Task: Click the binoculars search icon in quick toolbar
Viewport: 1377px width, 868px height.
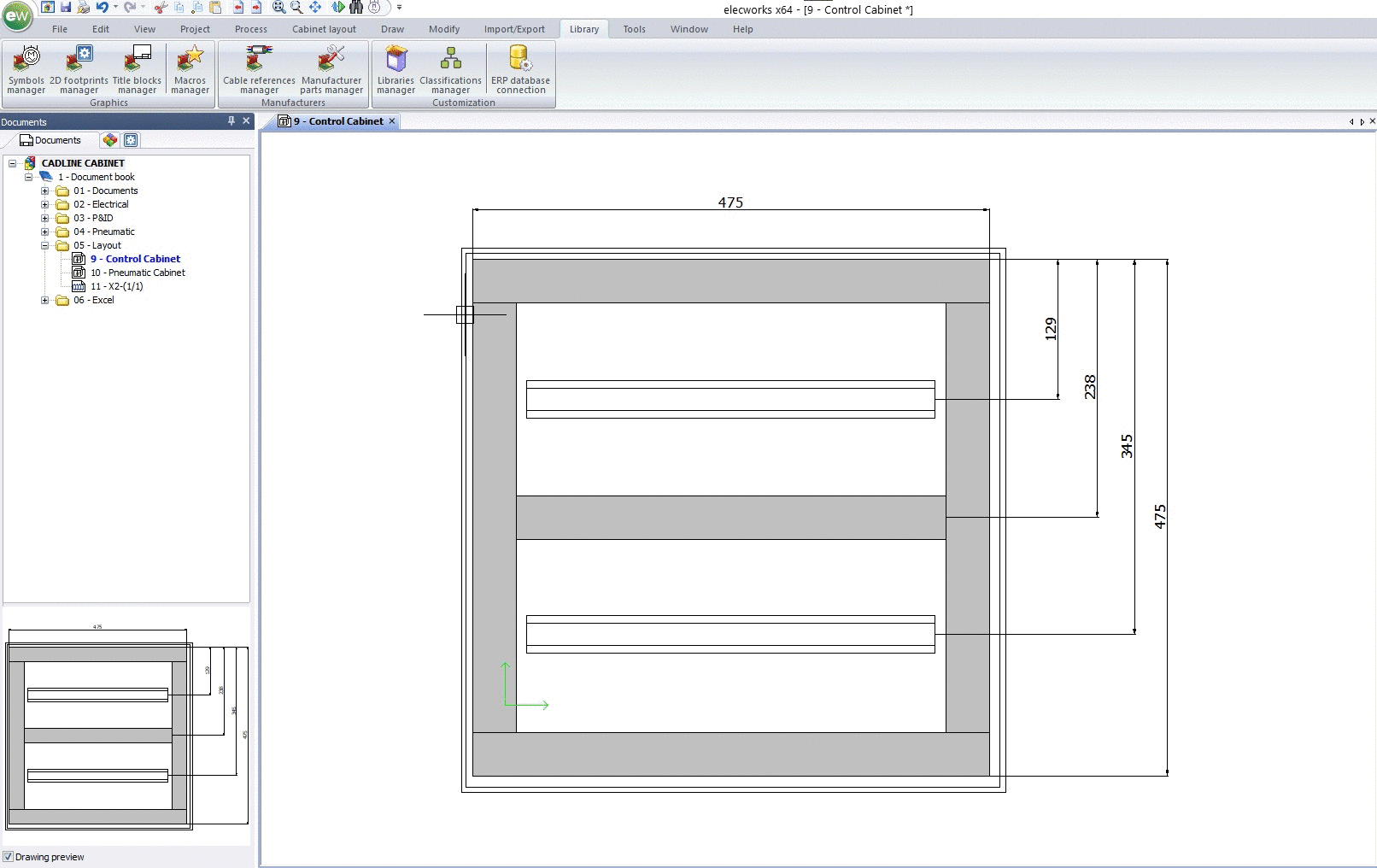Action: click(x=356, y=7)
